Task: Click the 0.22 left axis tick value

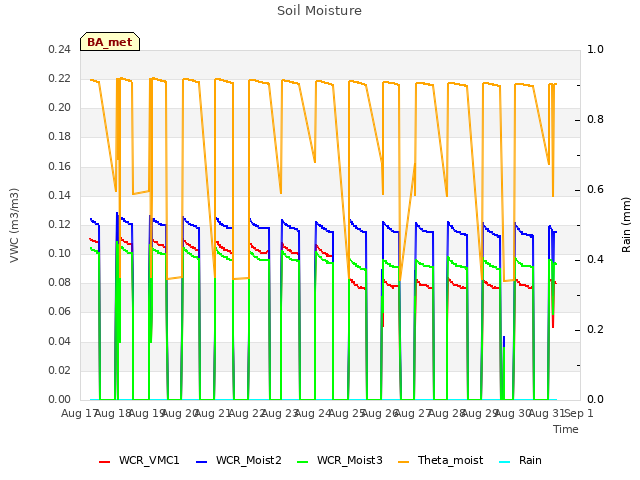Action: pos(60,78)
